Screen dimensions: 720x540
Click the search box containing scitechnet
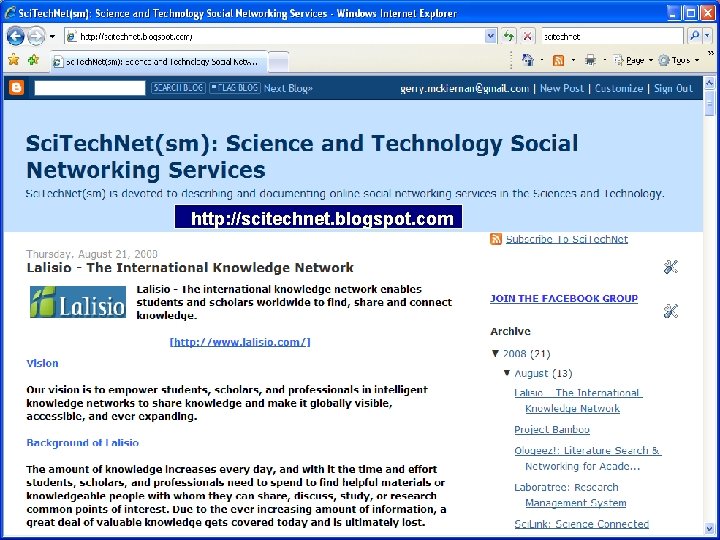tap(612, 36)
